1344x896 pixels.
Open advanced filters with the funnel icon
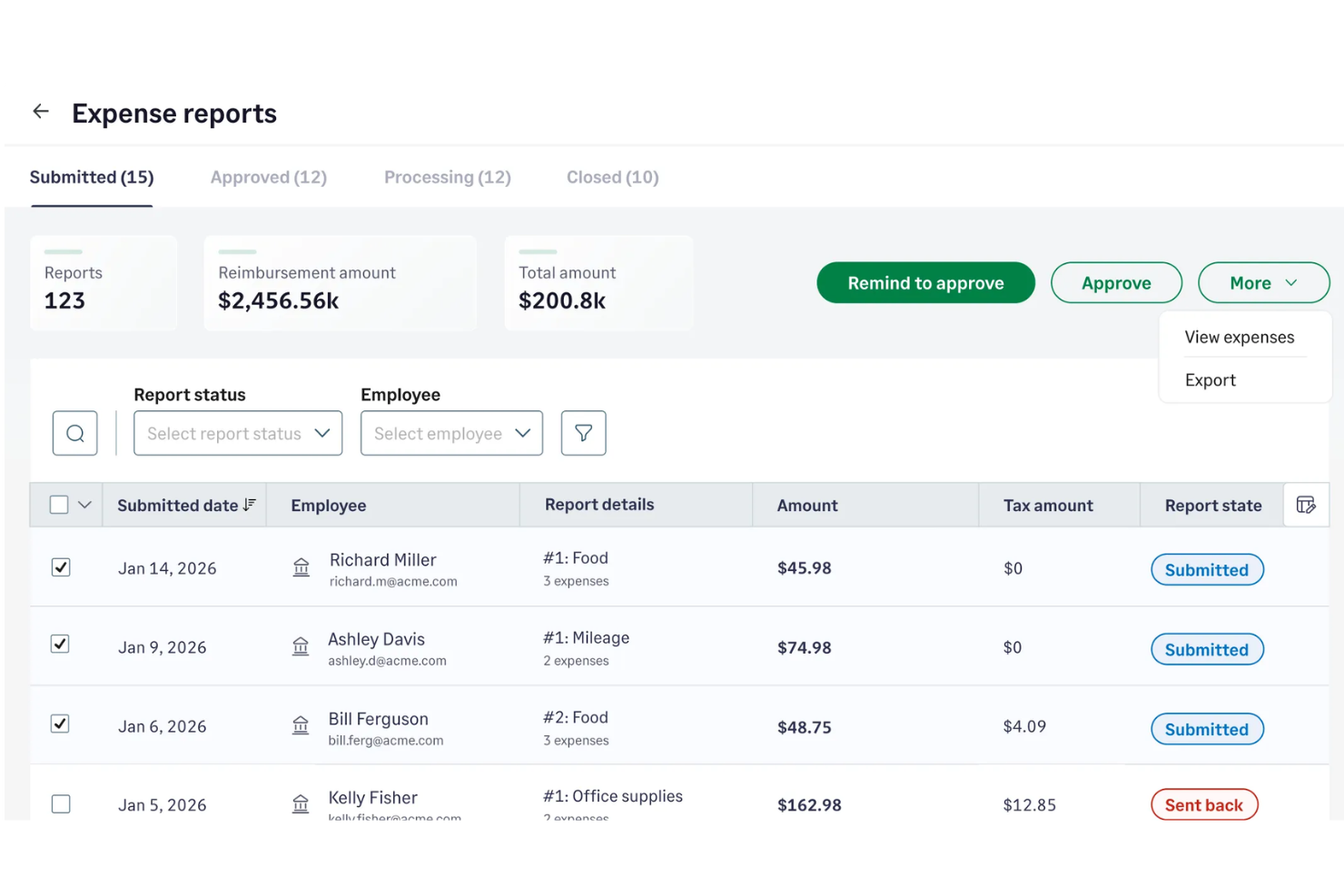coord(583,433)
